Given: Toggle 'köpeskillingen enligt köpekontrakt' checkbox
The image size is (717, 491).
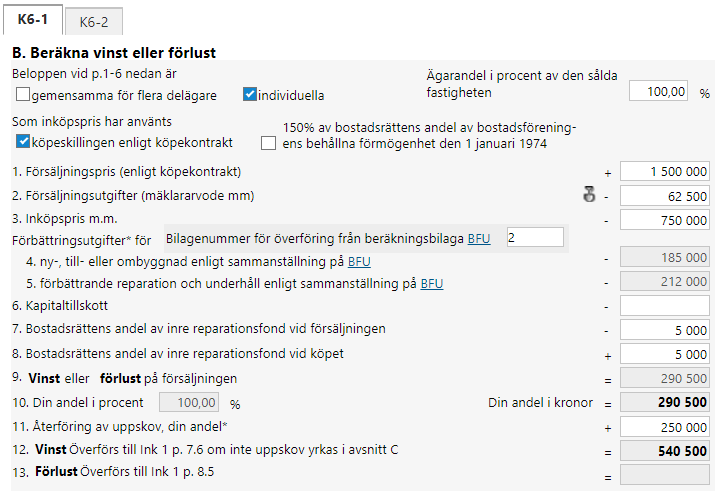Looking at the screenshot, I should [23, 142].
